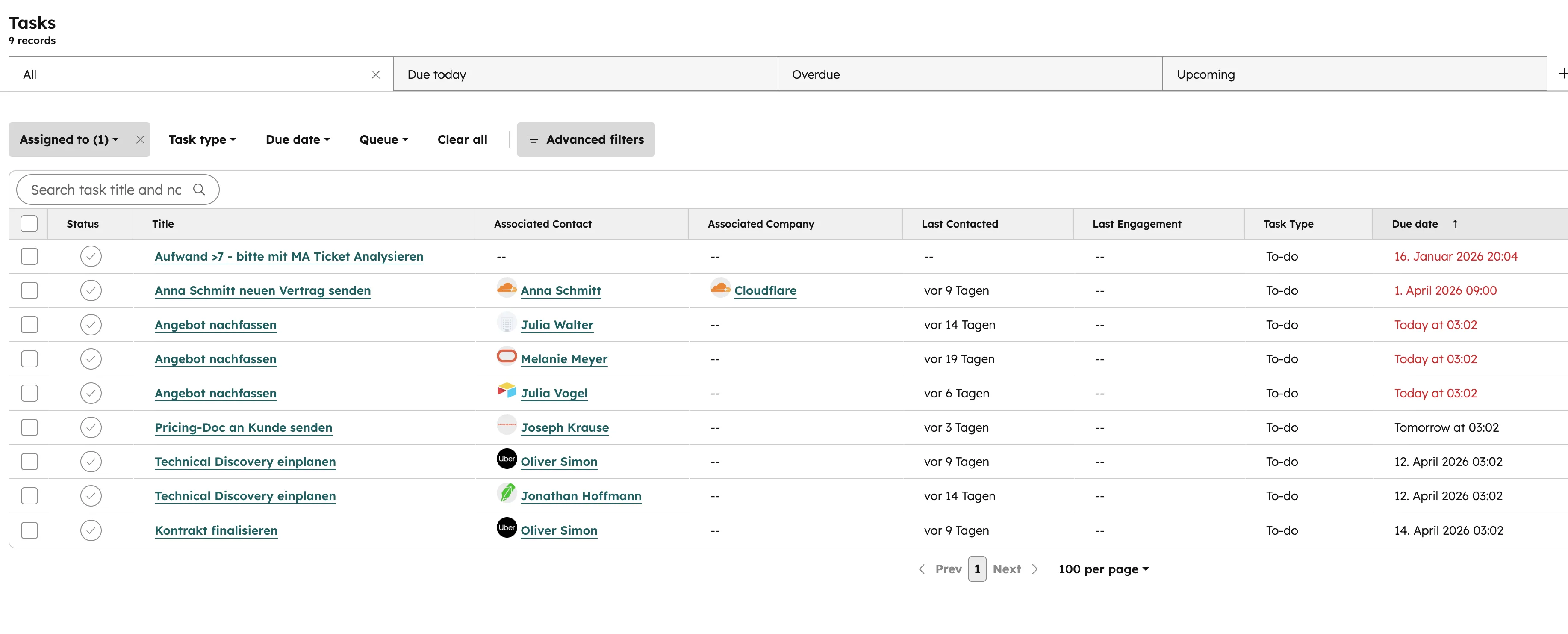Mark "Kontrakt finalisieren" complete with its status circle

(91, 530)
